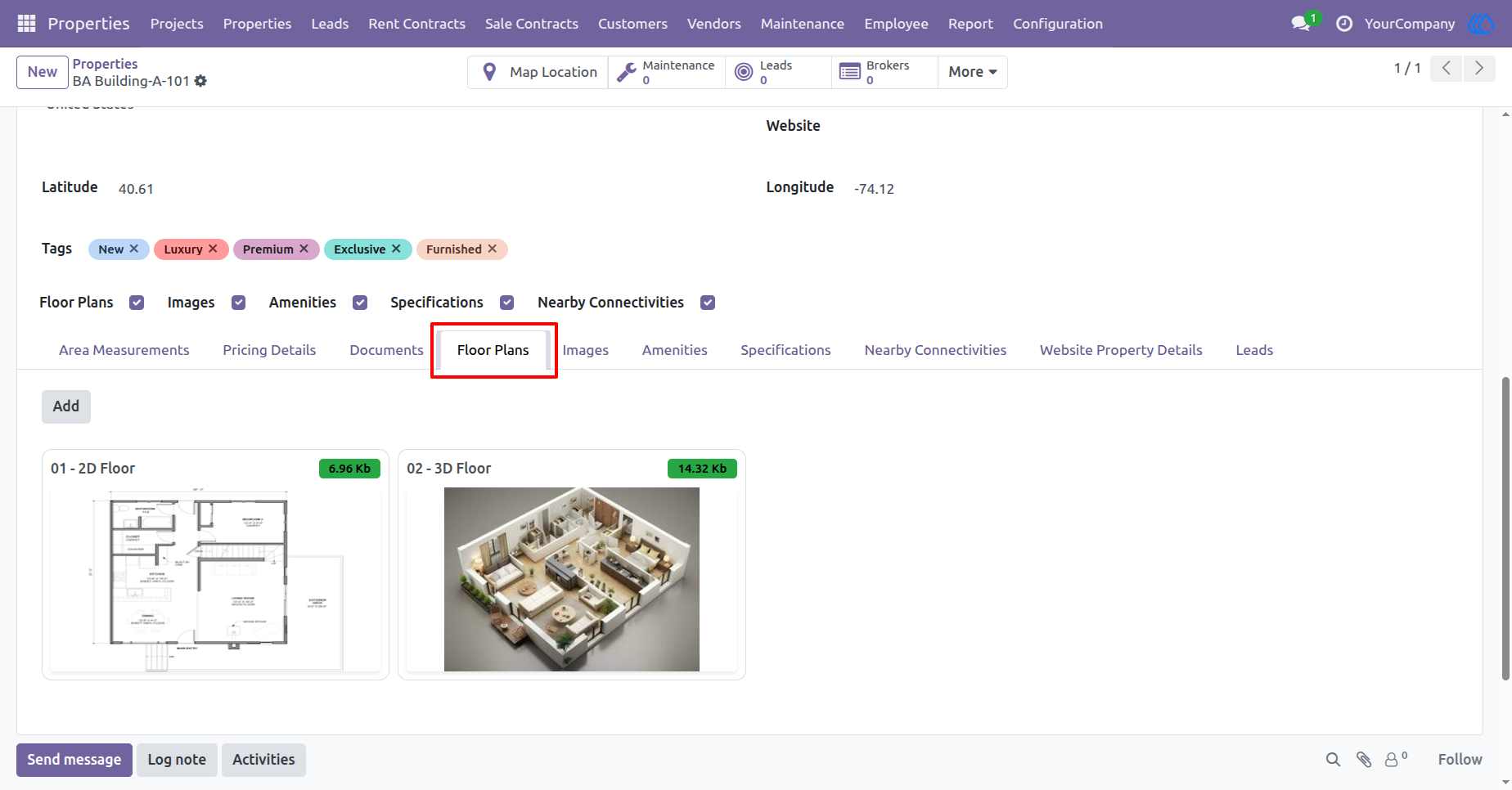Open Map Location smart button
The height and width of the screenshot is (790, 1512).
(538, 72)
